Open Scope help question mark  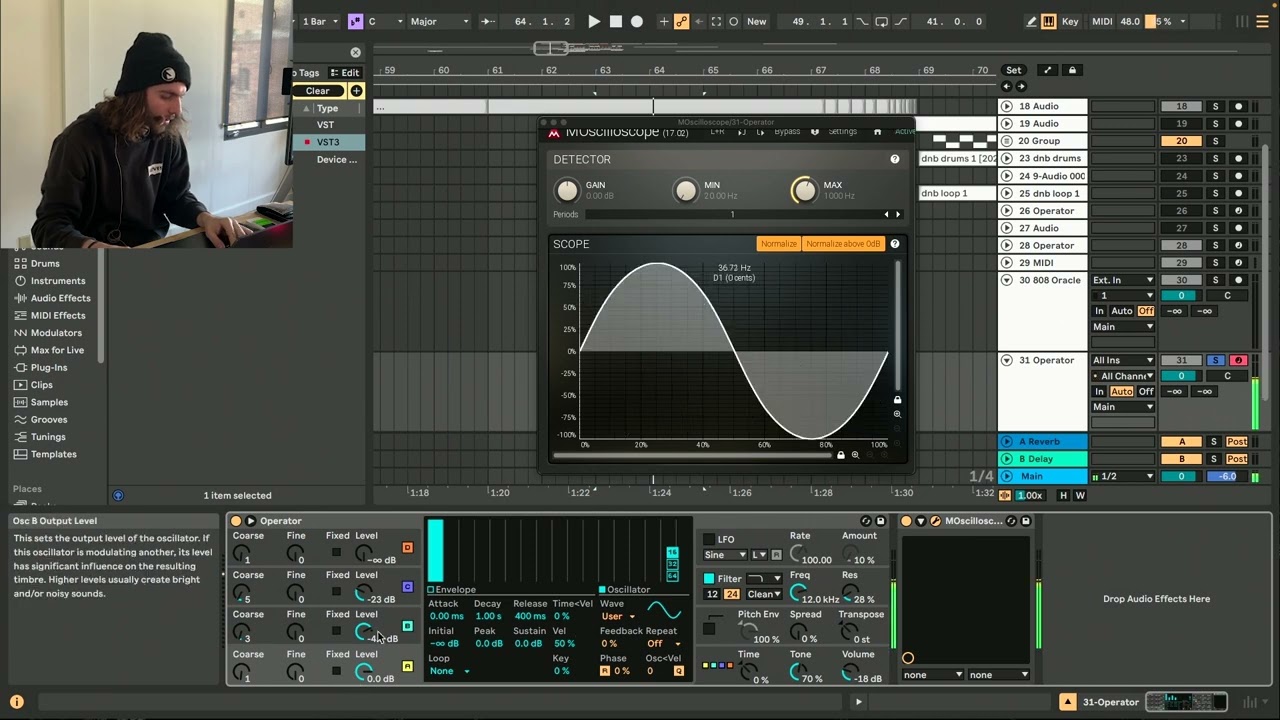coord(895,244)
